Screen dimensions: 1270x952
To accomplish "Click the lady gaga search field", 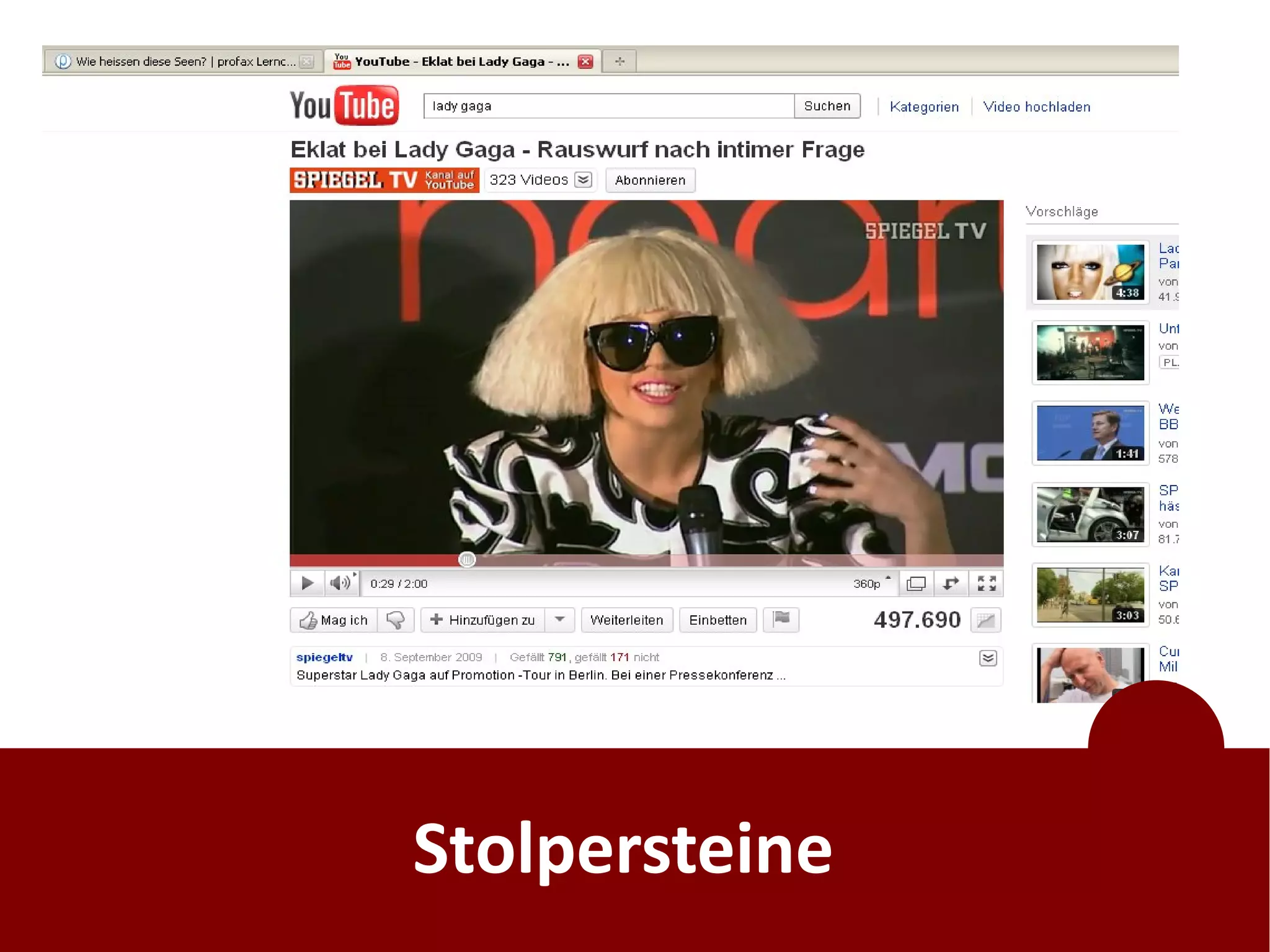I will point(608,106).
